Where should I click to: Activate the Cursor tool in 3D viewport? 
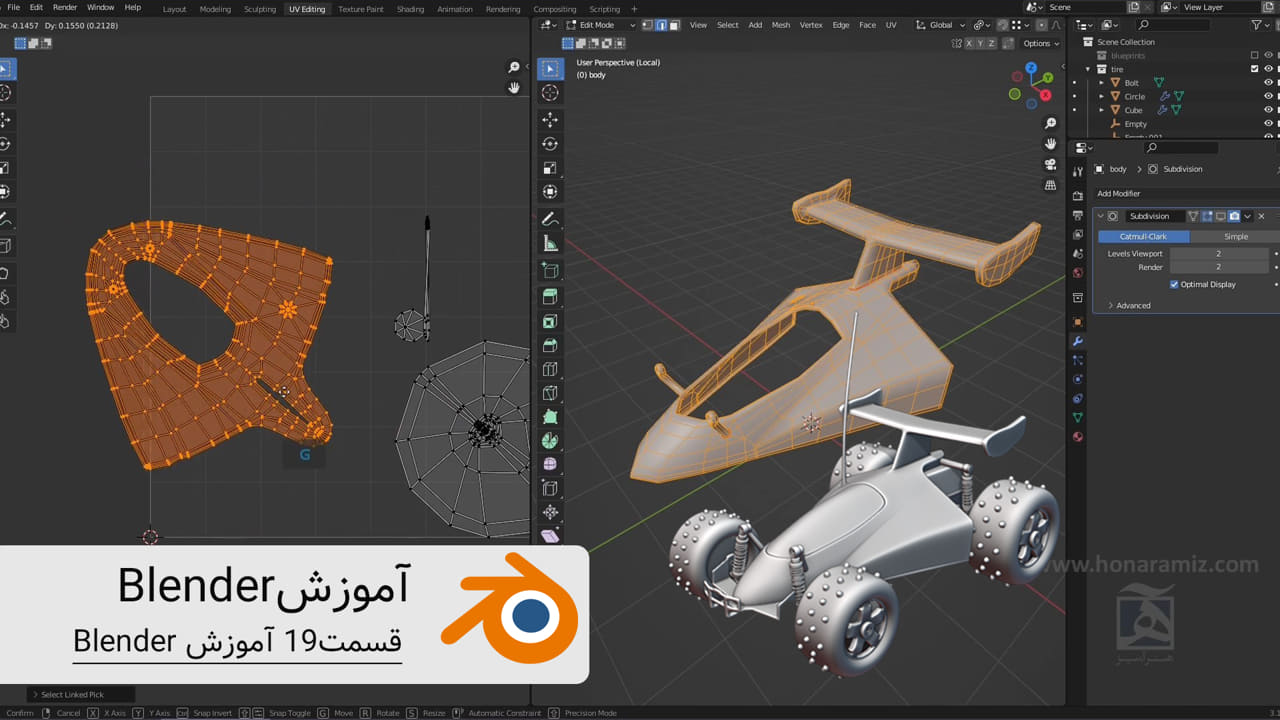point(550,93)
